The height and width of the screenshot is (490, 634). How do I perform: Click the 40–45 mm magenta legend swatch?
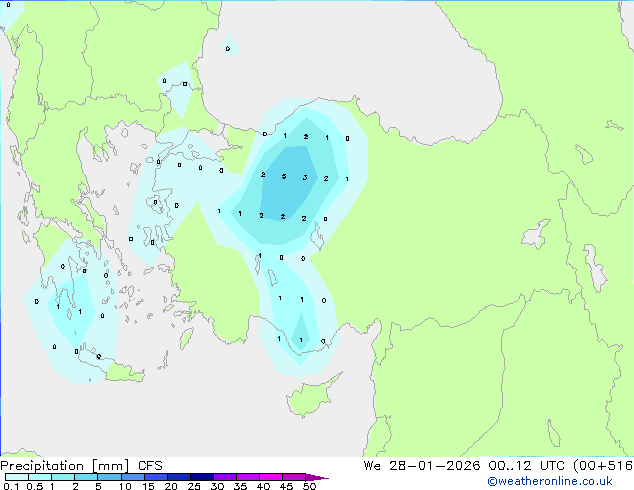[271, 477]
